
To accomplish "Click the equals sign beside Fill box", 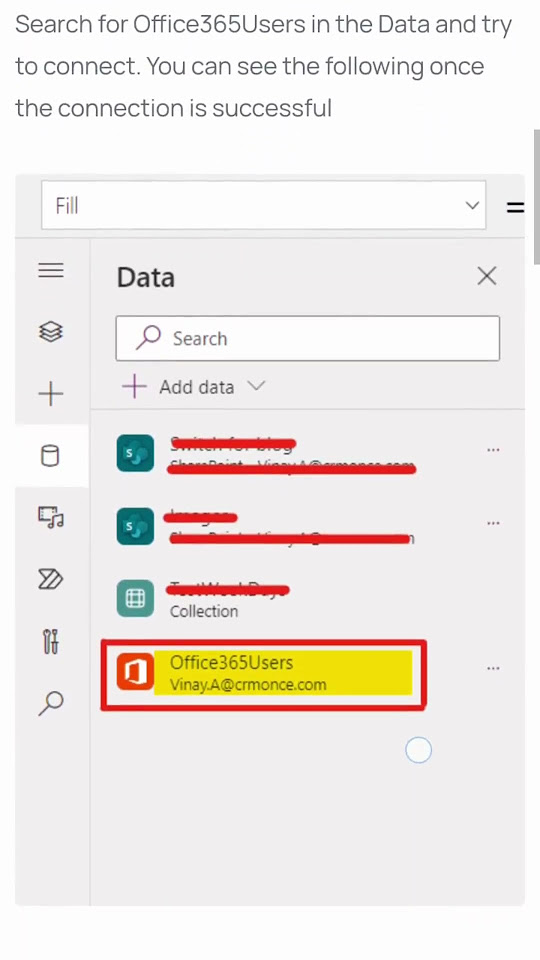I will point(516,208).
